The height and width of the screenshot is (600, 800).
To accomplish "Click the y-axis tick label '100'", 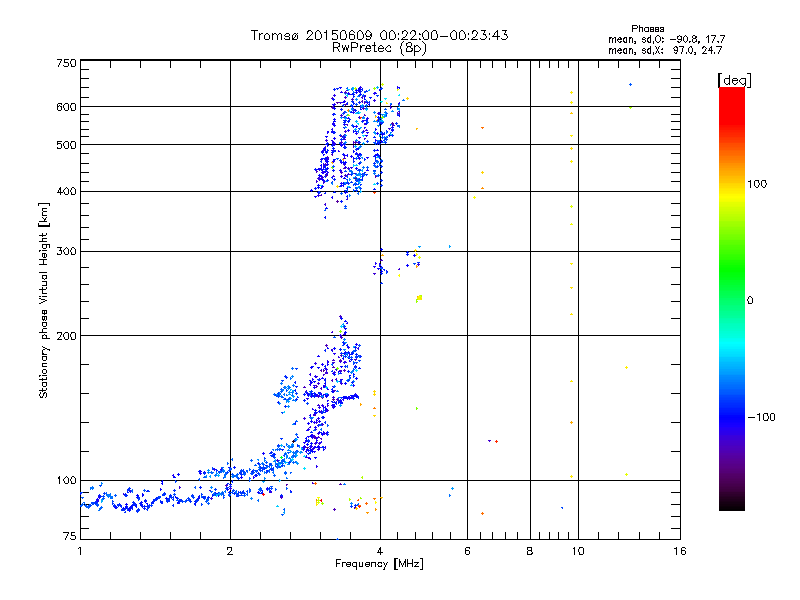I will pos(66,480).
